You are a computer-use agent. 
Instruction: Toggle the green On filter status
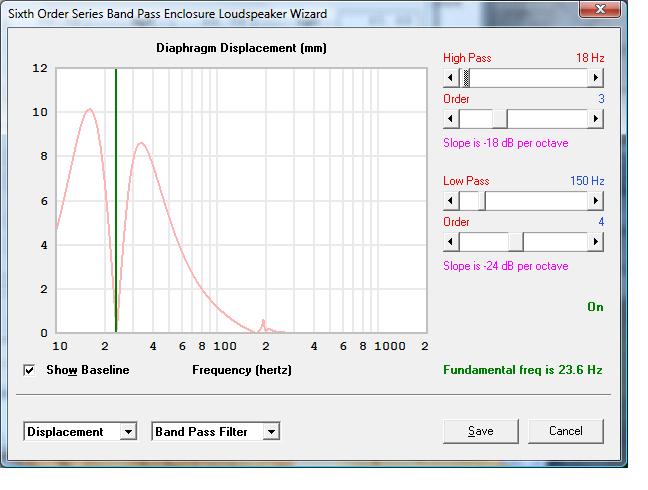point(595,307)
